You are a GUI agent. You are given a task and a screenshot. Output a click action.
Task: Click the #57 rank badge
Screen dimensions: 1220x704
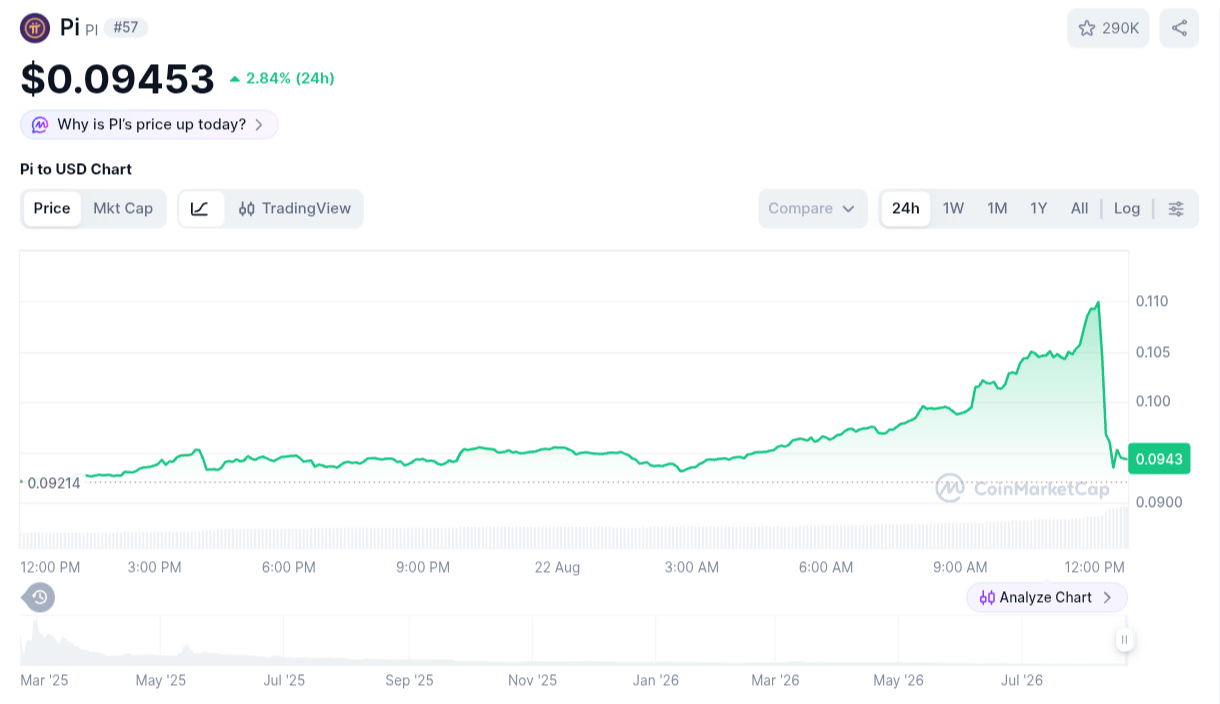pos(126,28)
